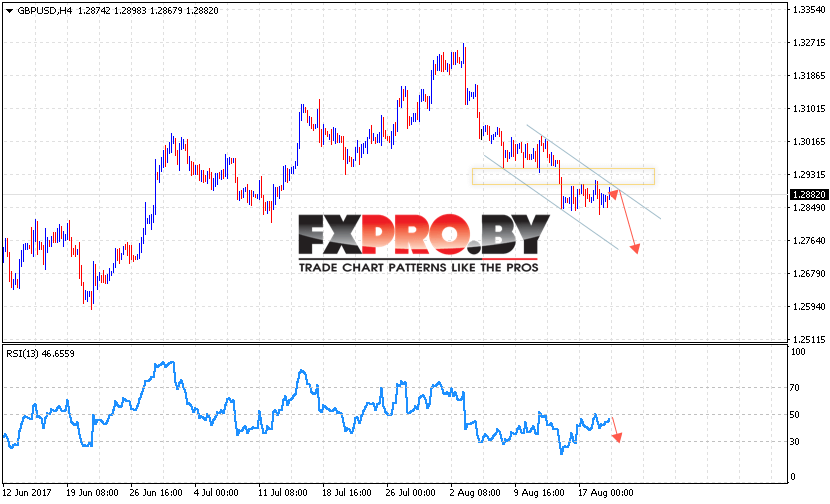The image size is (830, 504).
Task: Click price axis label 1.27640
Action: (x=809, y=240)
